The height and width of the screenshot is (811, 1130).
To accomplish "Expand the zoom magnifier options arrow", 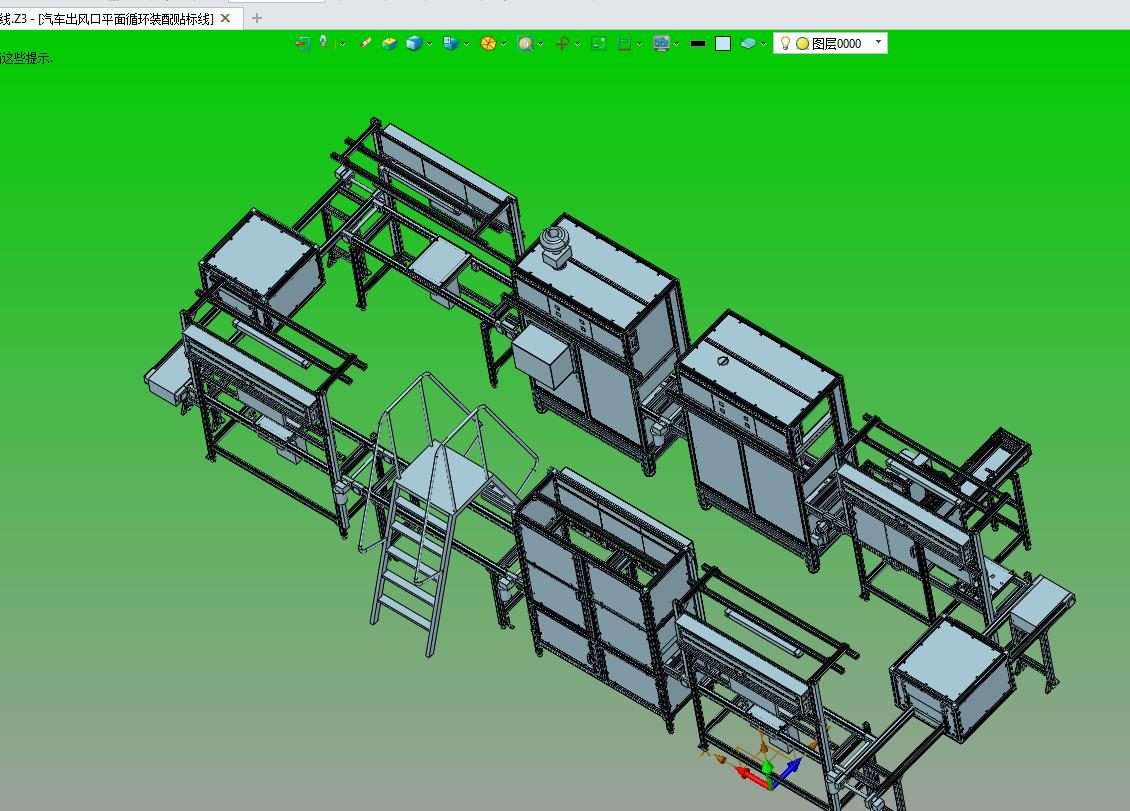I will [541, 44].
